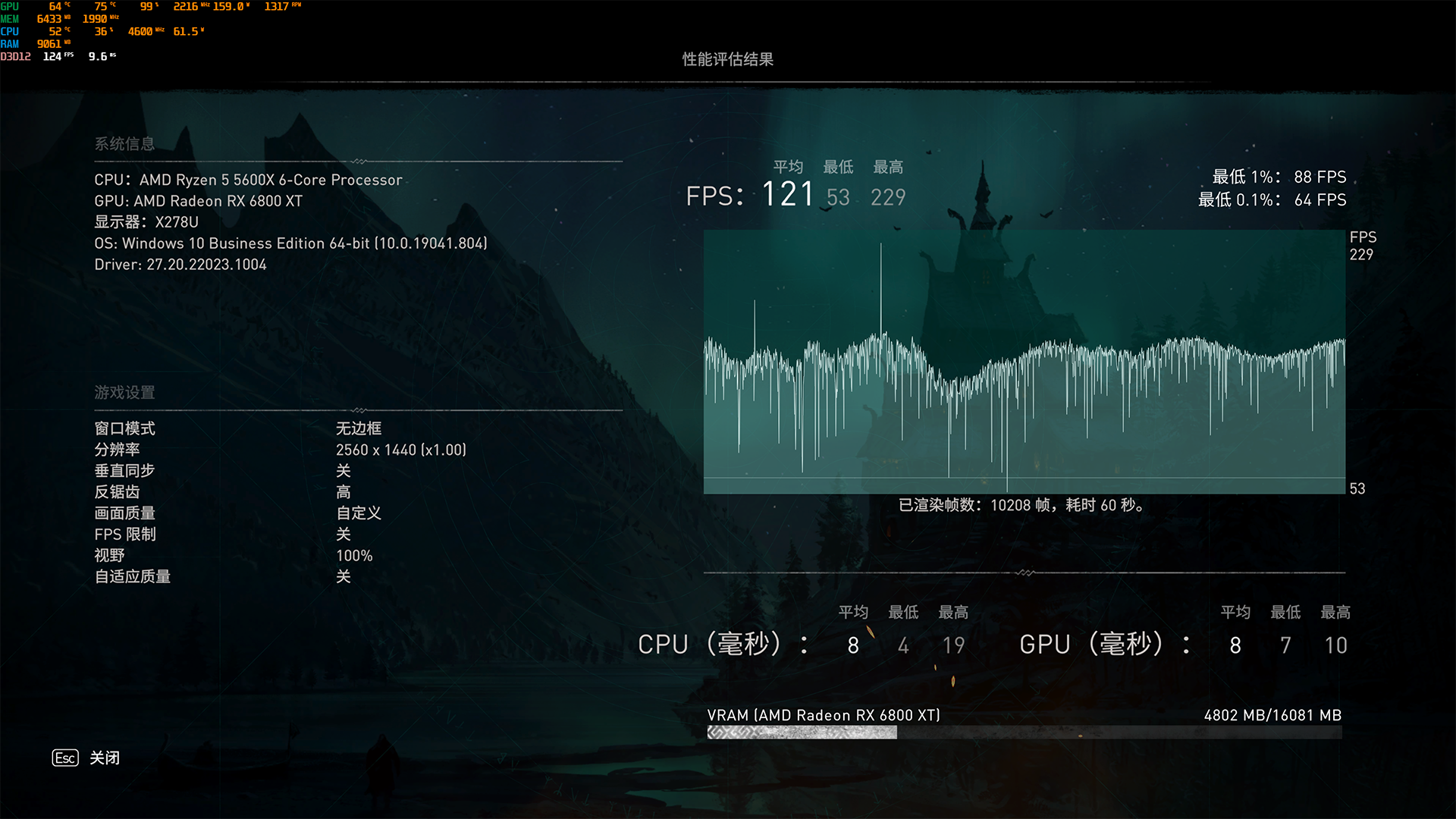Click the 53 graph axis bottom label
Image resolution: width=1456 pixels, height=819 pixels.
pos(1357,489)
